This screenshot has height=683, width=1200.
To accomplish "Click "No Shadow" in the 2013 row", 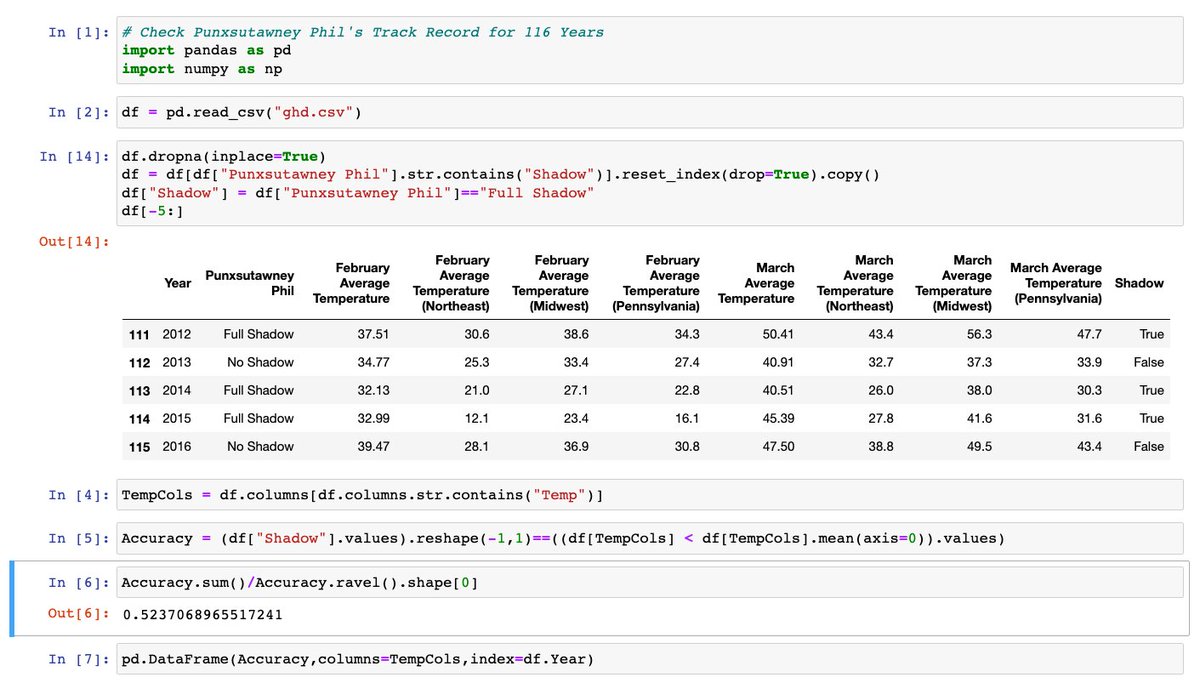I will click(261, 362).
